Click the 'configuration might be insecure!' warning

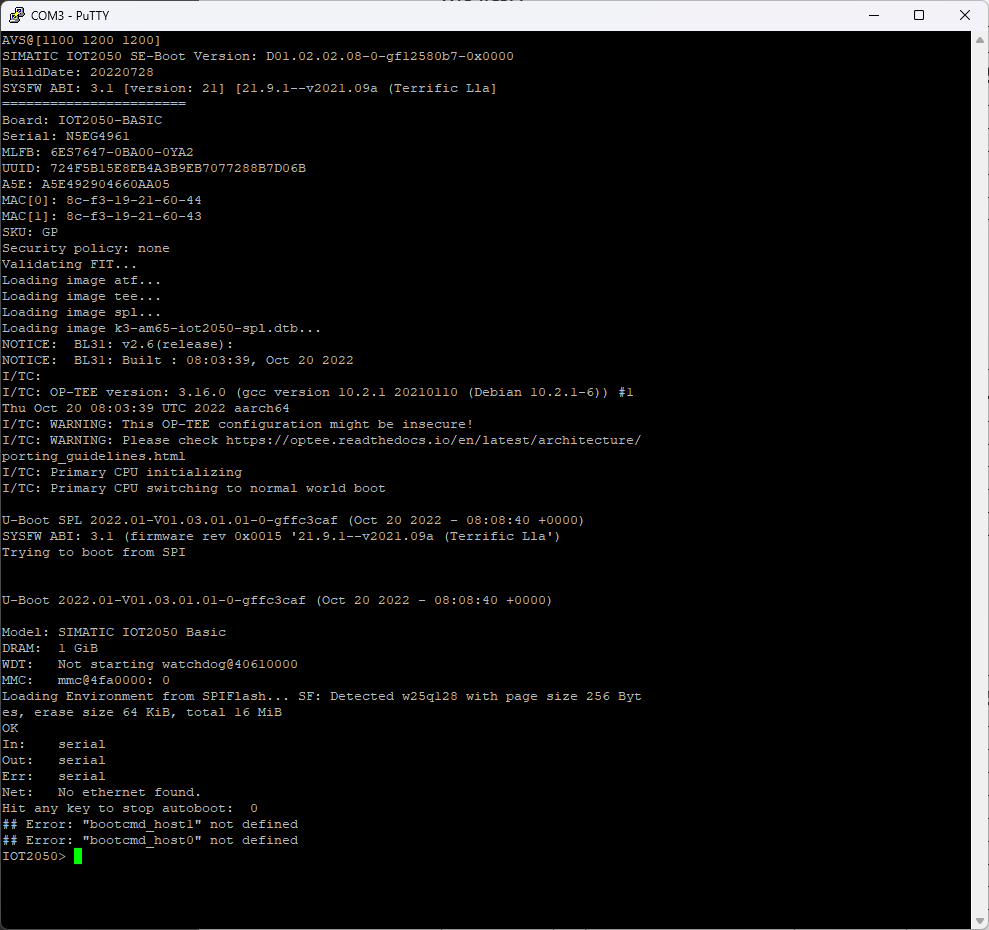point(238,424)
